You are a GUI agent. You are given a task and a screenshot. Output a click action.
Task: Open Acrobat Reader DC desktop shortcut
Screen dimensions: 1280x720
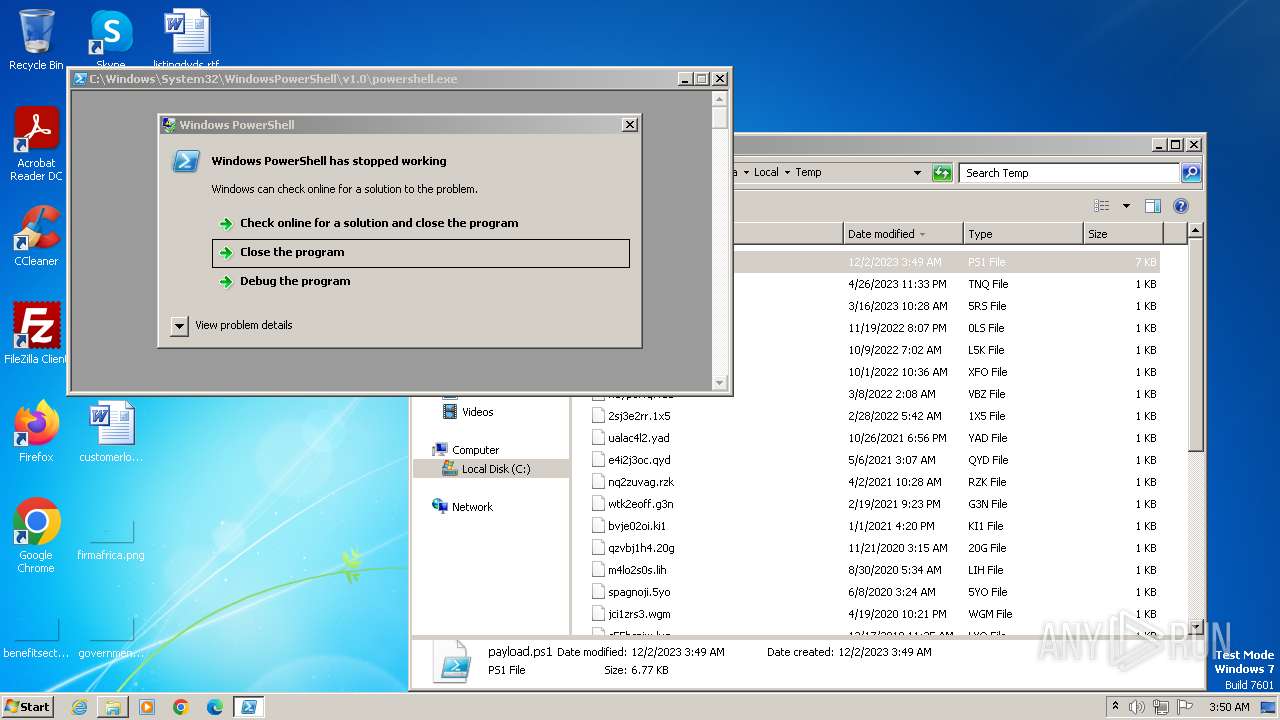coord(36,144)
